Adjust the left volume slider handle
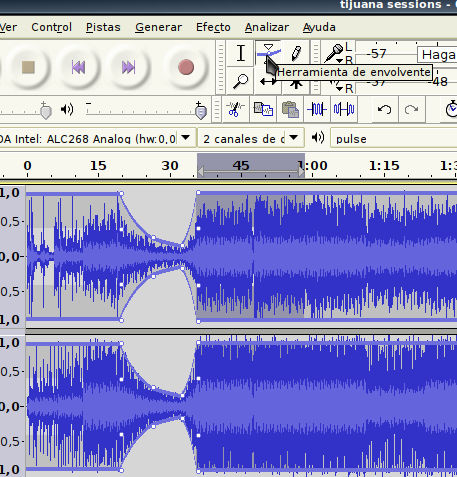The width and height of the screenshot is (457, 477). 46,111
